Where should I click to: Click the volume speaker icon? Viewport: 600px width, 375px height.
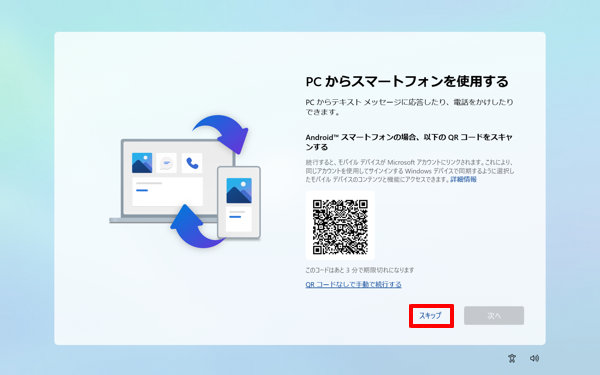[x=534, y=358]
